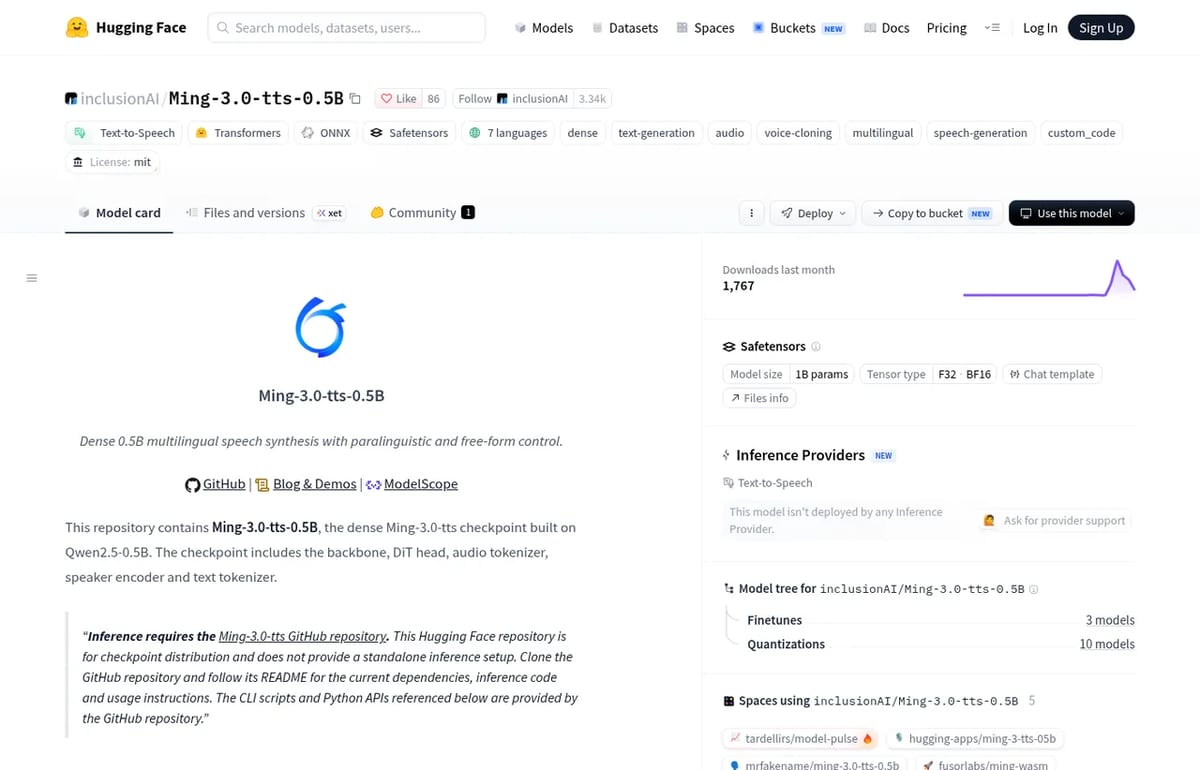Open the extra navigation menu icon
This screenshot has width=1200, height=770.
992,28
